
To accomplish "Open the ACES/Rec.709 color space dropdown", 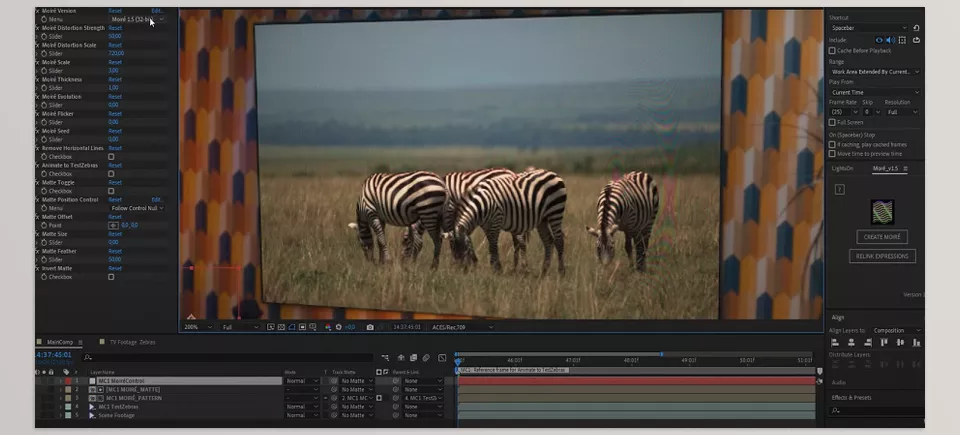I will 462,327.
